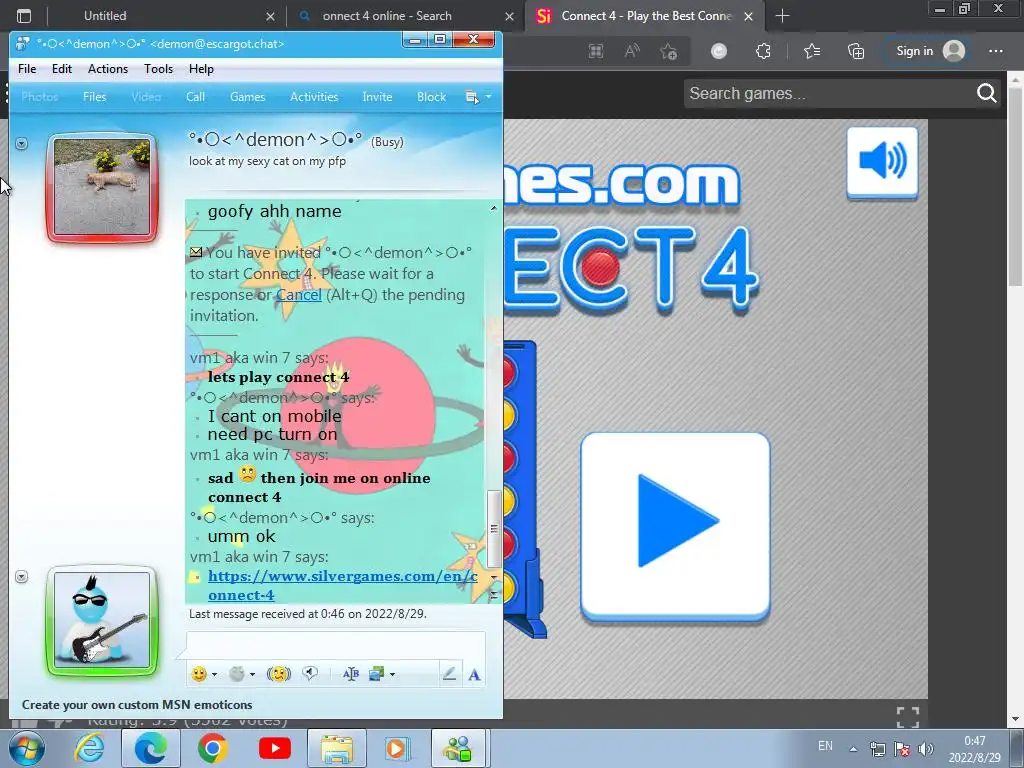
Task: Click your guitar-avatar display picture
Action: click(x=102, y=620)
